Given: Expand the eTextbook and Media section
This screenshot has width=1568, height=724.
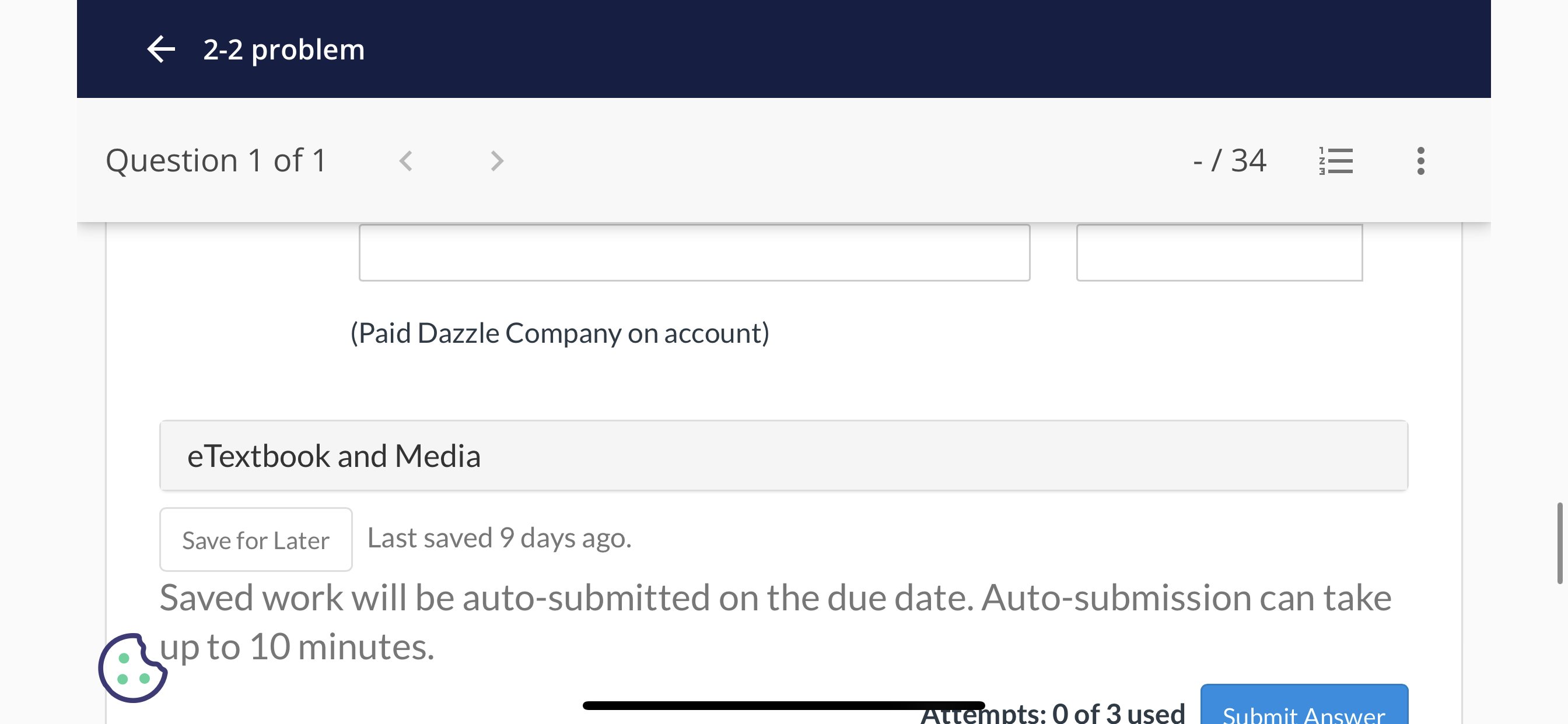Looking at the screenshot, I should [783, 456].
